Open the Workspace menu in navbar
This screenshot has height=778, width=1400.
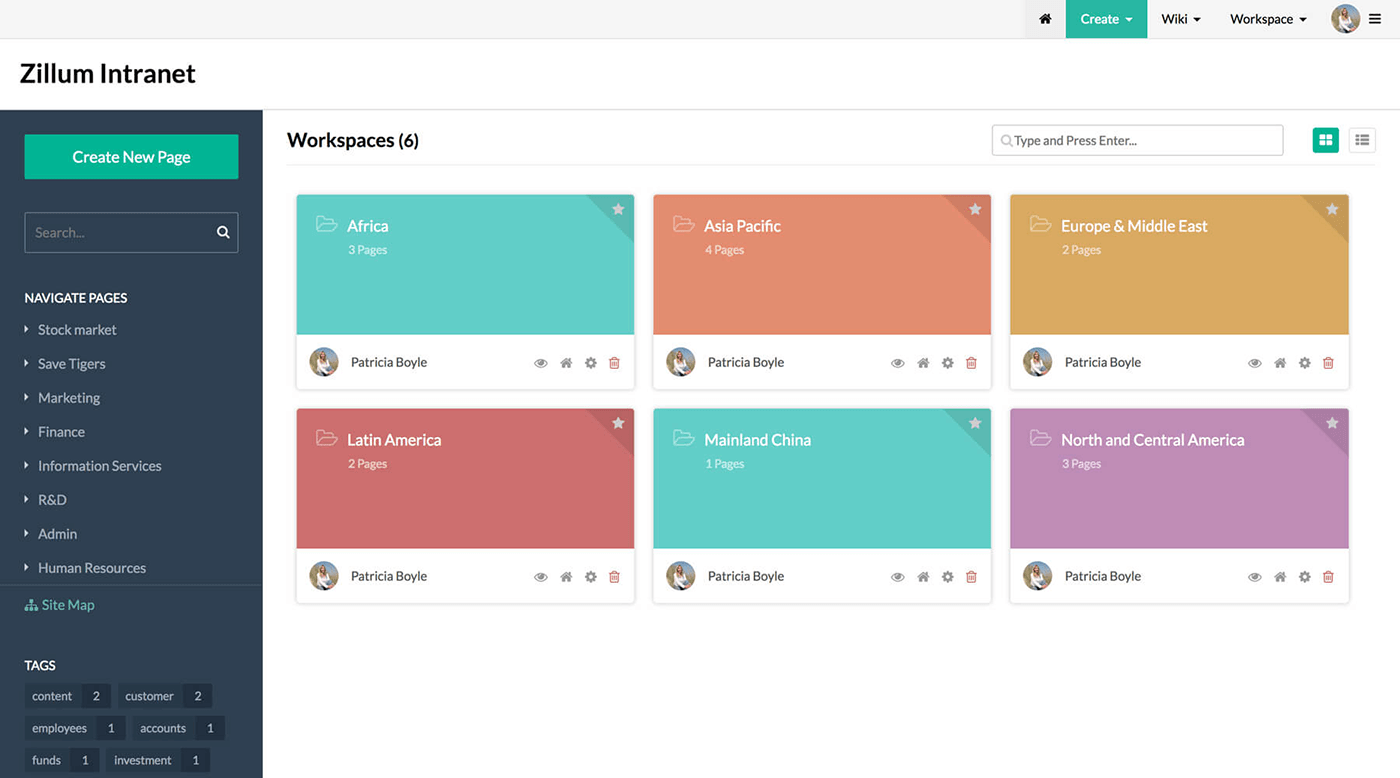[1268, 19]
